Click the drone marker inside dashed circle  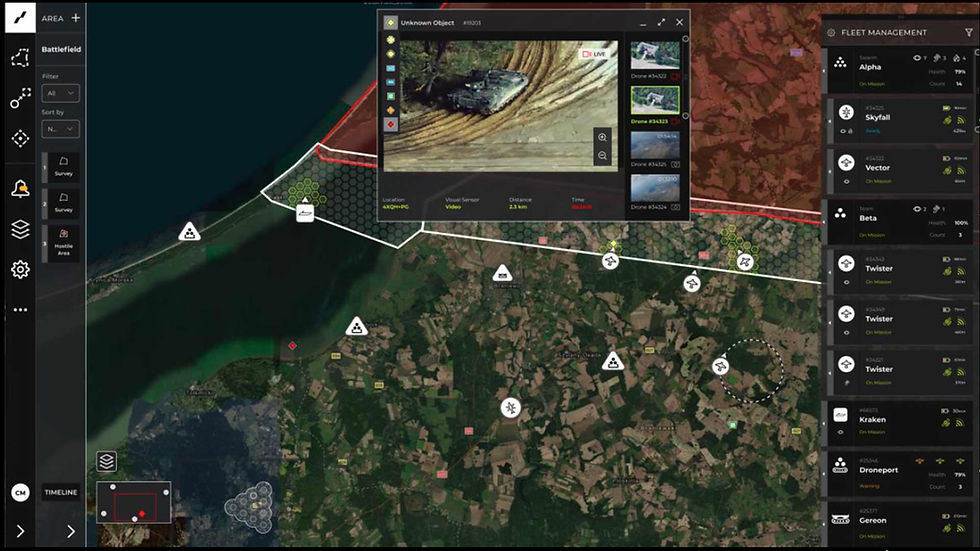pos(721,365)
